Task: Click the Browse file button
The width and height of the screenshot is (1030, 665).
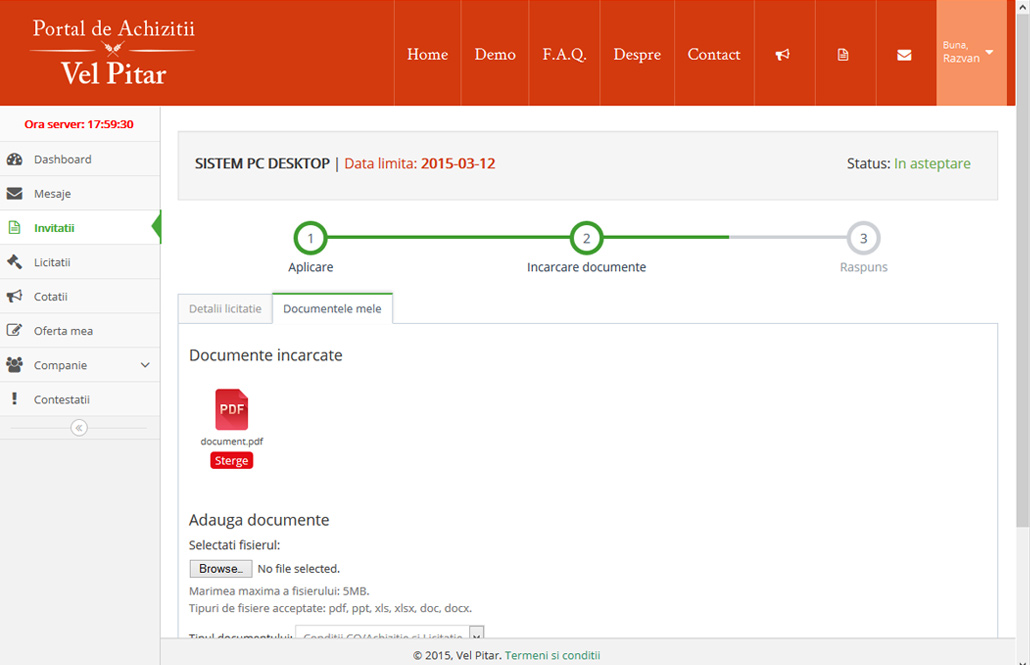Action: pos(221,568)
